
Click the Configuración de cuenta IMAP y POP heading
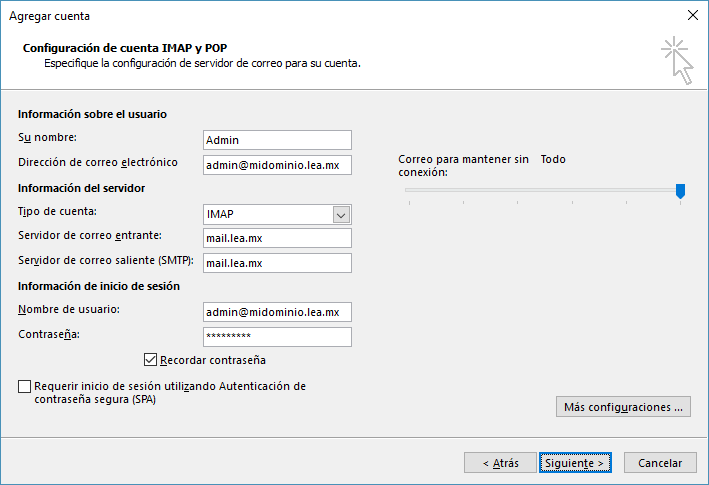tap(125, 48)
